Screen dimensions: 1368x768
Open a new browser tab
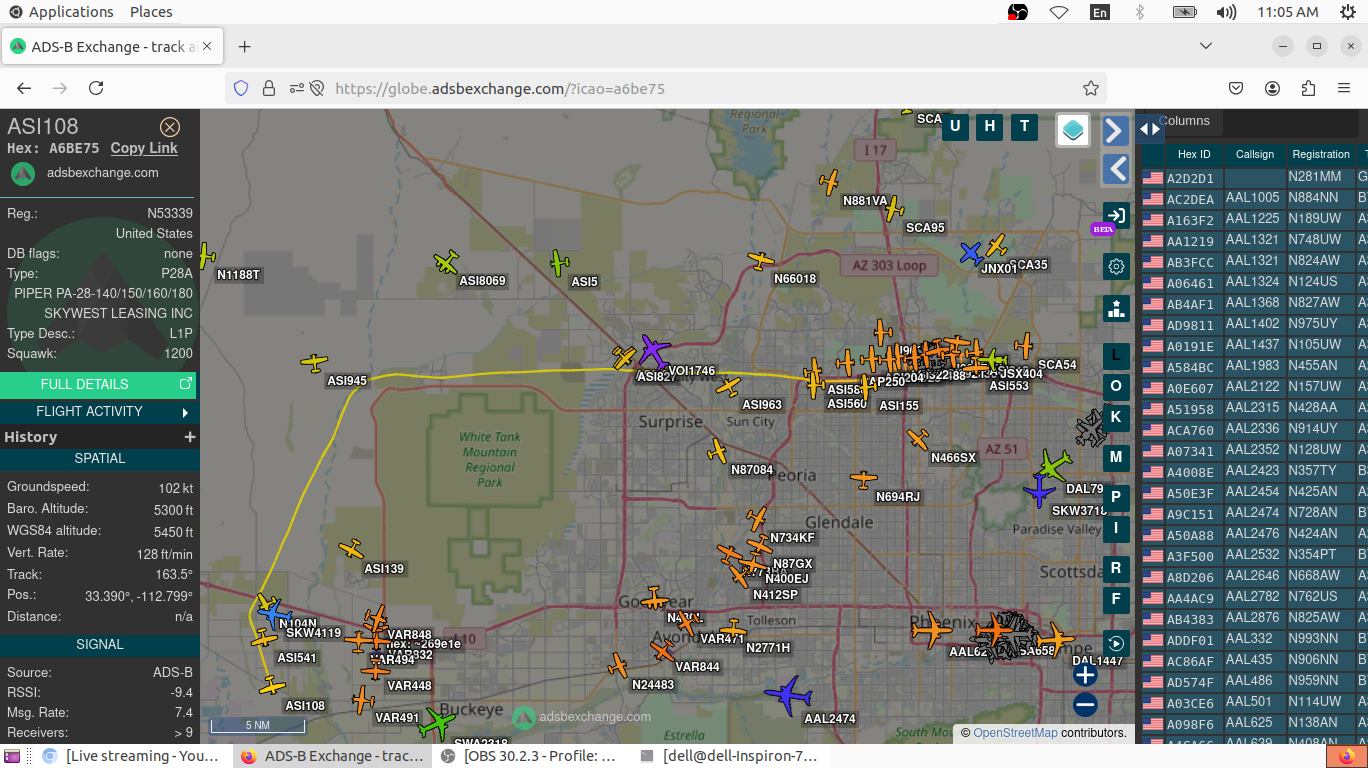245,47
